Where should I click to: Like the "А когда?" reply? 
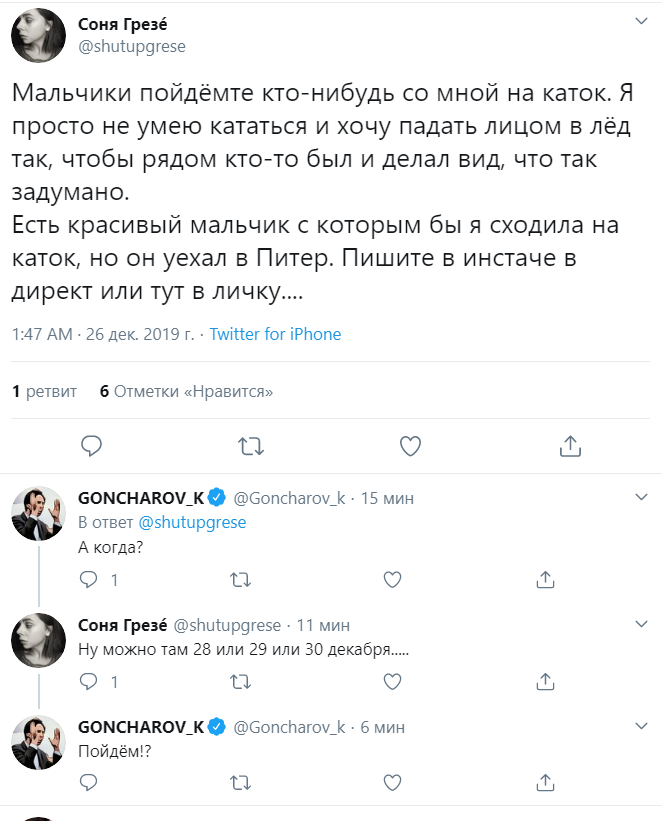click(x=393, y=579)
